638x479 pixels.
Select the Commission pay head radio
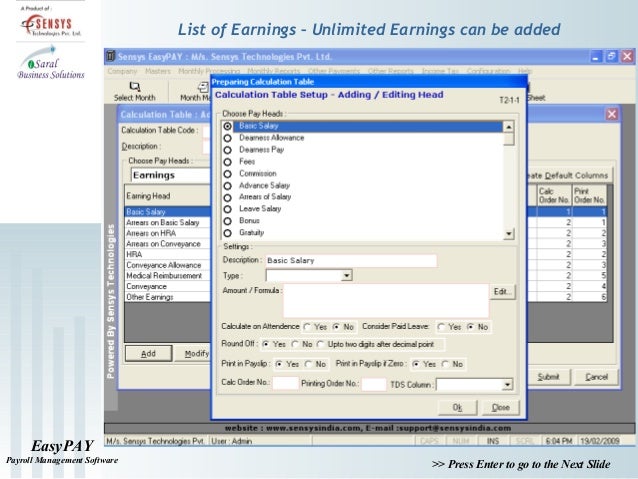pos(227,174)
